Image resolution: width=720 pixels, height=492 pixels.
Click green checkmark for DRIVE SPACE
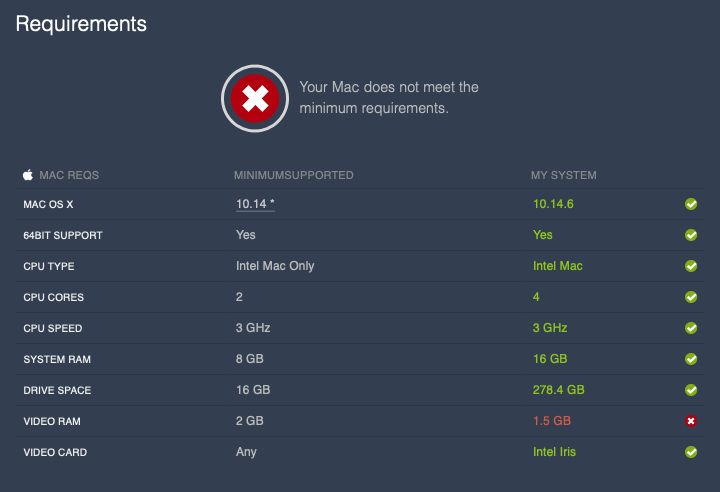690,390
